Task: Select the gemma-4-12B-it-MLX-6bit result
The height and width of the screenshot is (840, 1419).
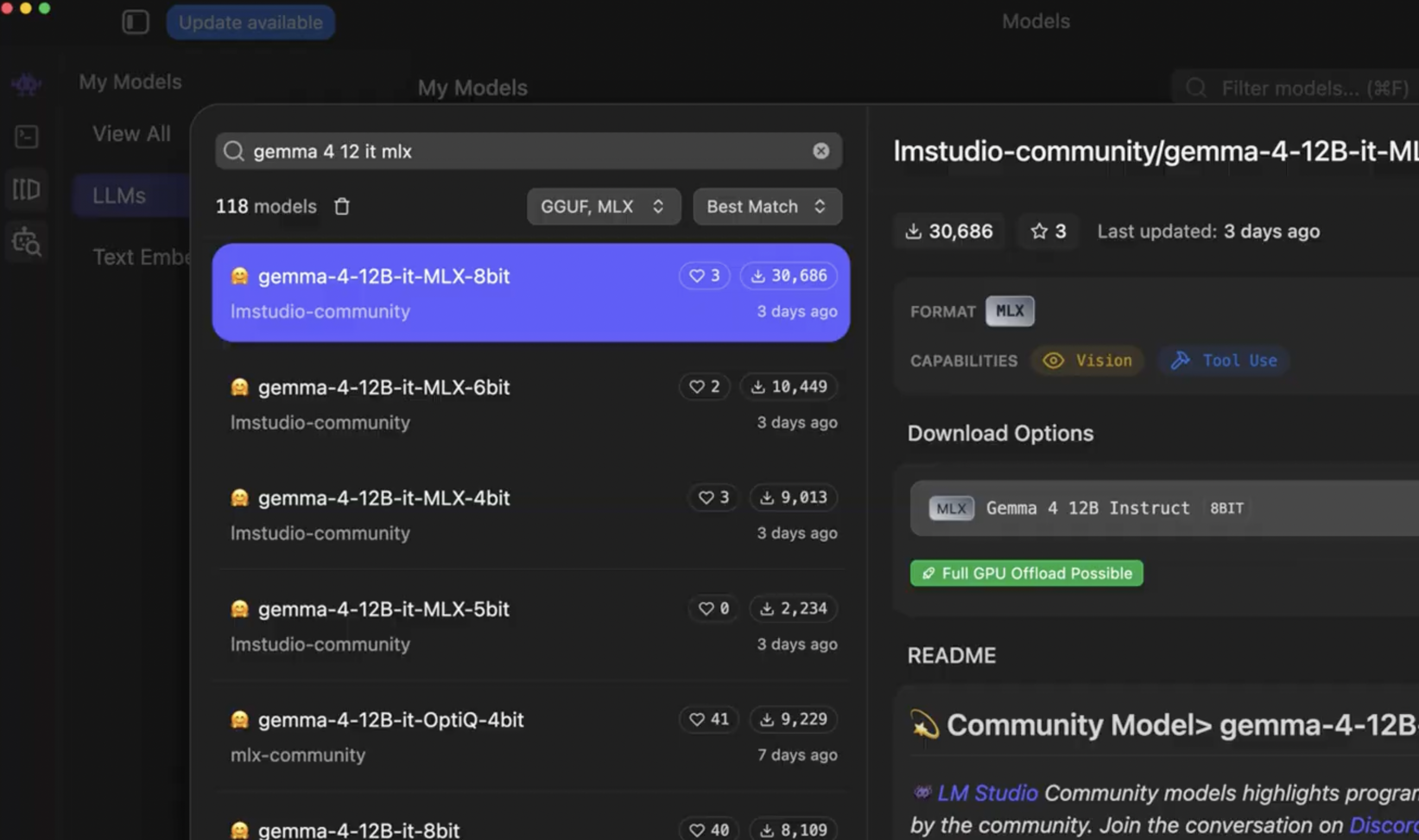Action: (x=530, y=404)
